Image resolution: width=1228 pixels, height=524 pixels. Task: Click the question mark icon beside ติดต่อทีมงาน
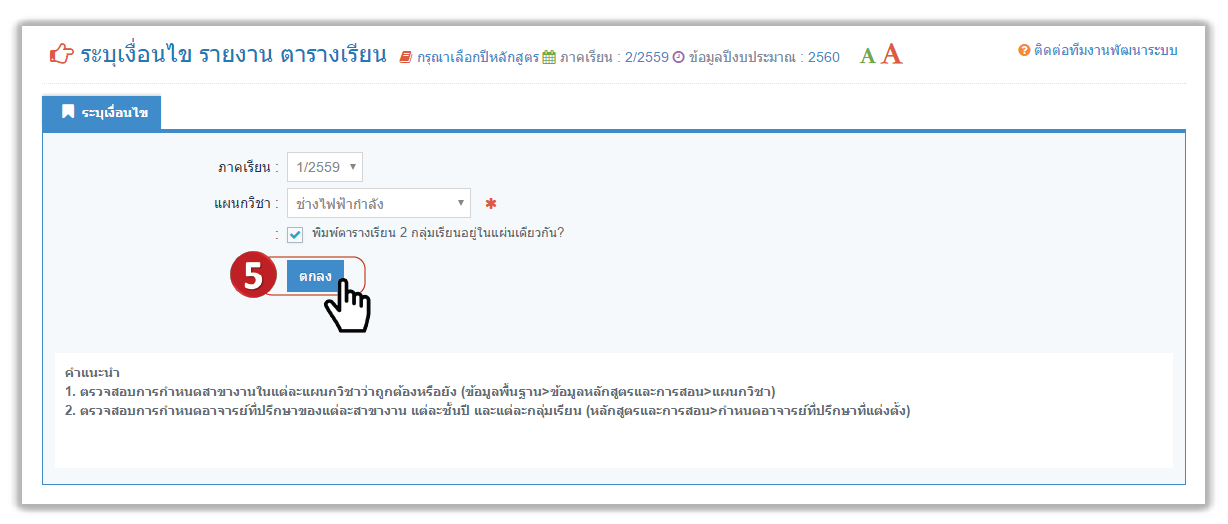click(x=1024, y=50)
